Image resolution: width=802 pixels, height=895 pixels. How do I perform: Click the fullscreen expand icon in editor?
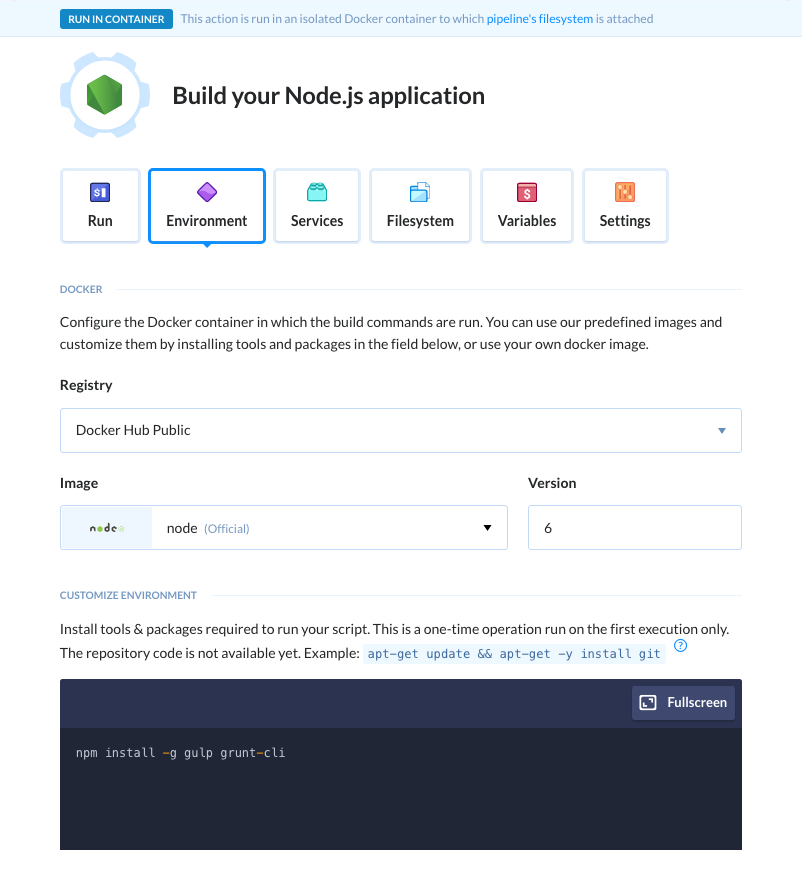pyautogui.click(x=648, y=703)
